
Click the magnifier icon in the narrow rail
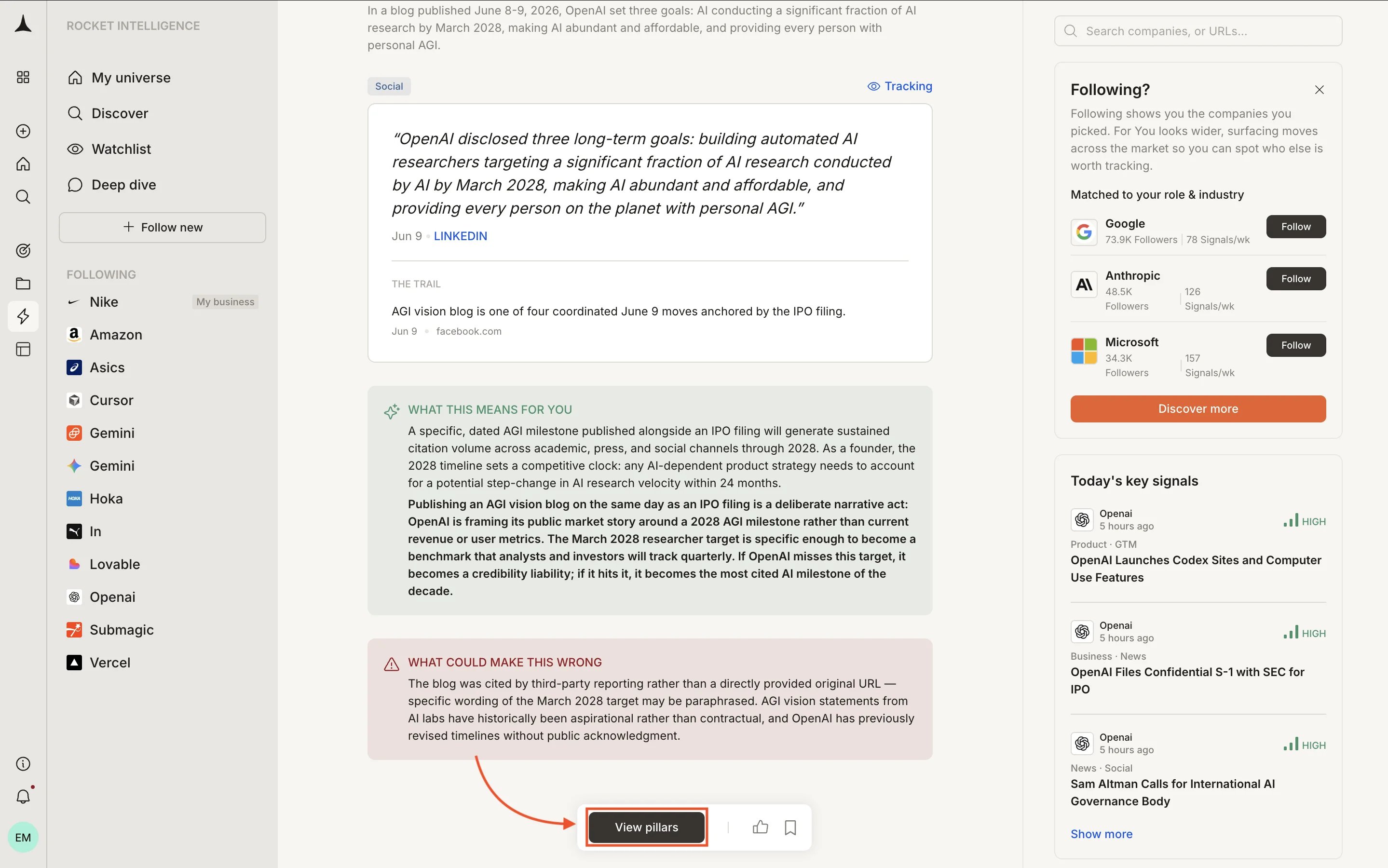pos(23,197)
